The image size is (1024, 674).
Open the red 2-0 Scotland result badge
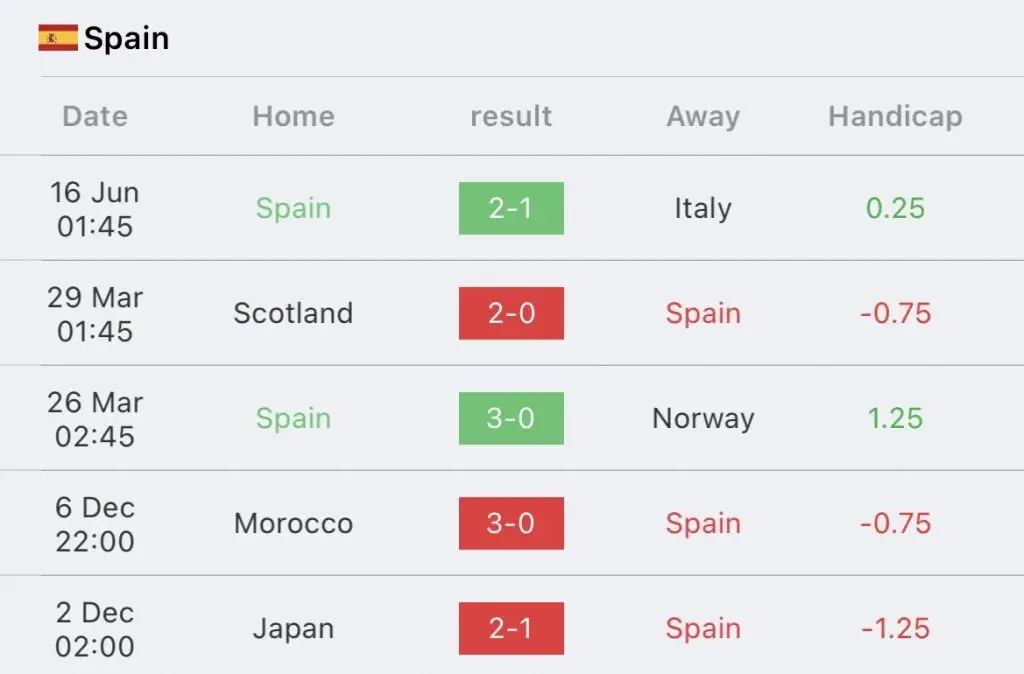(511, 313)
